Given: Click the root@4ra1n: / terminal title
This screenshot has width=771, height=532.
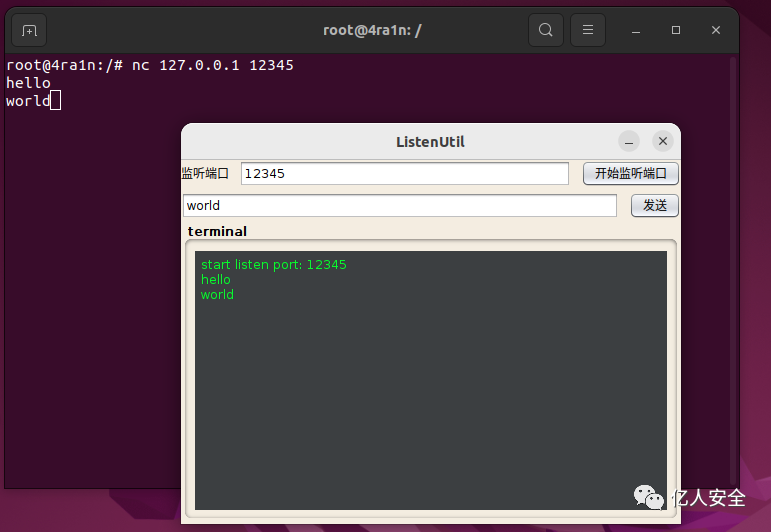Looking at the screenshot, I should 372,30.
